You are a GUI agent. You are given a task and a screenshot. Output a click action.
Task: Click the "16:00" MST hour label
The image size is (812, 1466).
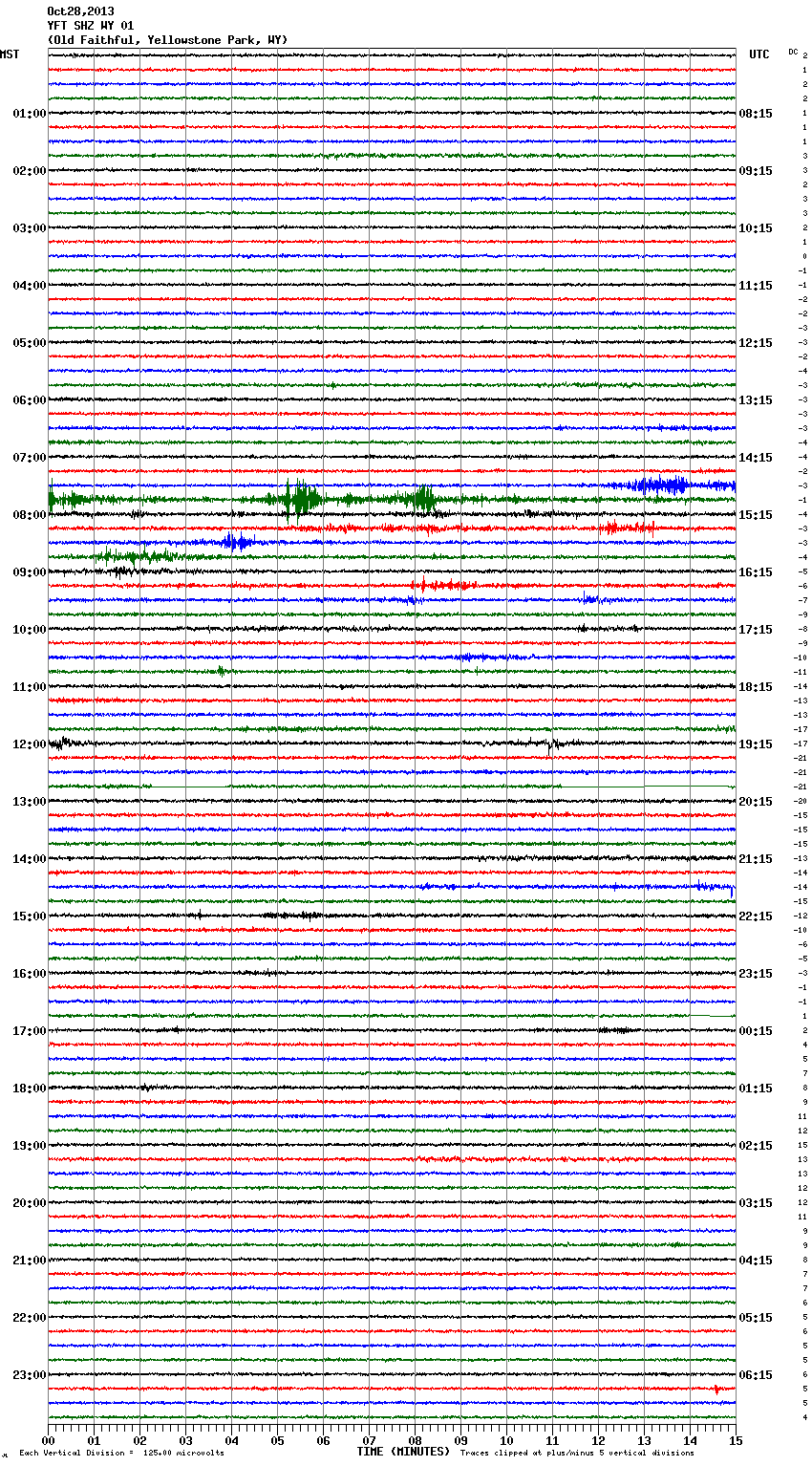[x=30, y=974]
